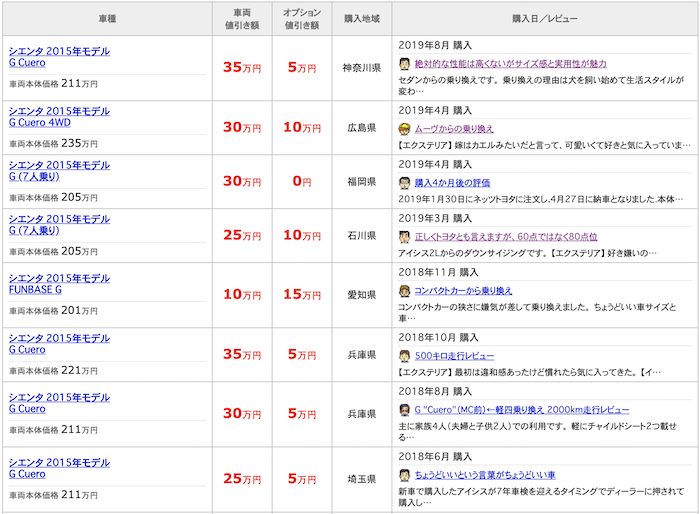The image size is (700, 514).
Task: Click the 車両値引き額 column header
Action: (x=242, y=19)
